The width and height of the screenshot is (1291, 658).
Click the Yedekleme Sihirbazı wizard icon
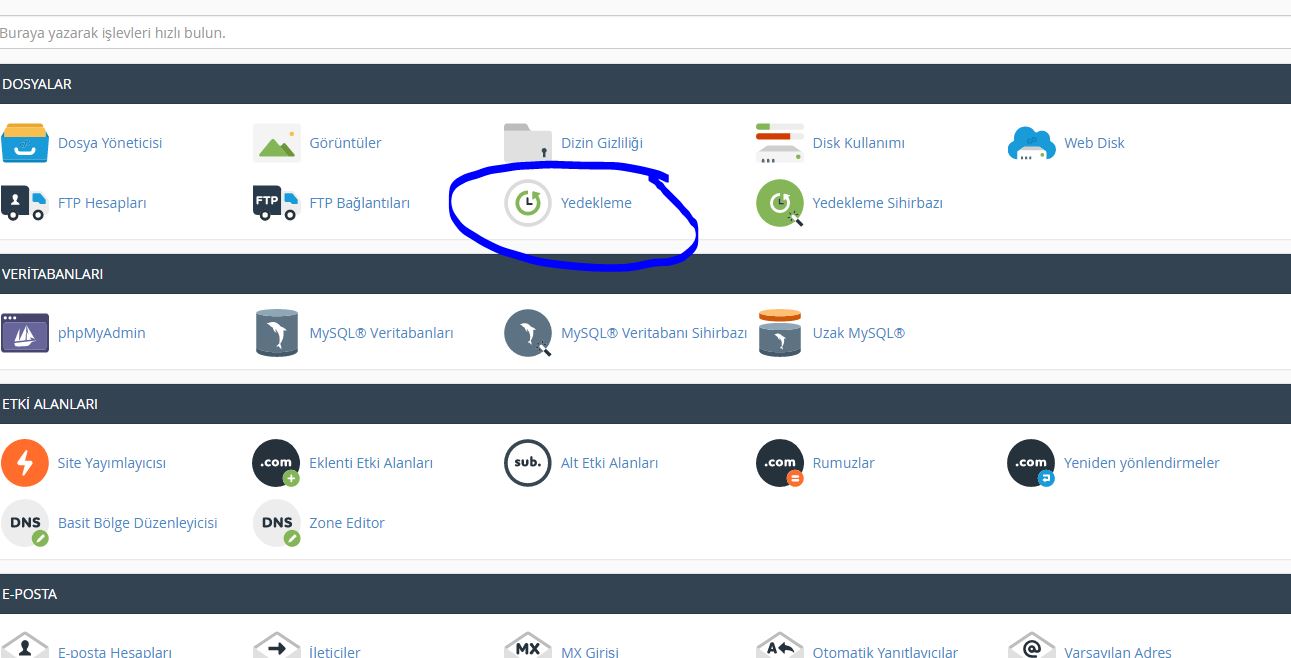point(779,203)
